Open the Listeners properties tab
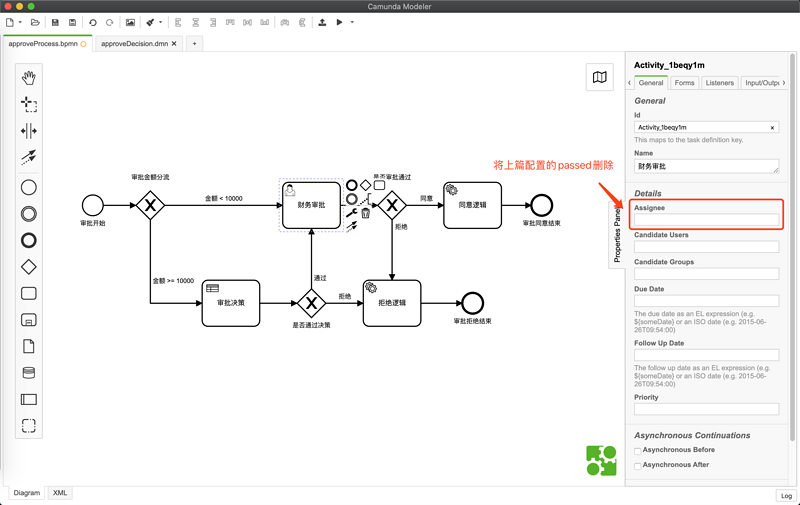The image size is (800, 505). pyautogui.click(x=719, y=83)
